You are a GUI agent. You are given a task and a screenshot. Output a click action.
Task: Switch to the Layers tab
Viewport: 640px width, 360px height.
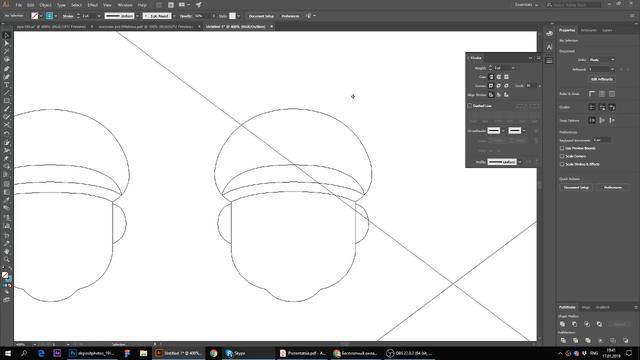click(607, 30)
